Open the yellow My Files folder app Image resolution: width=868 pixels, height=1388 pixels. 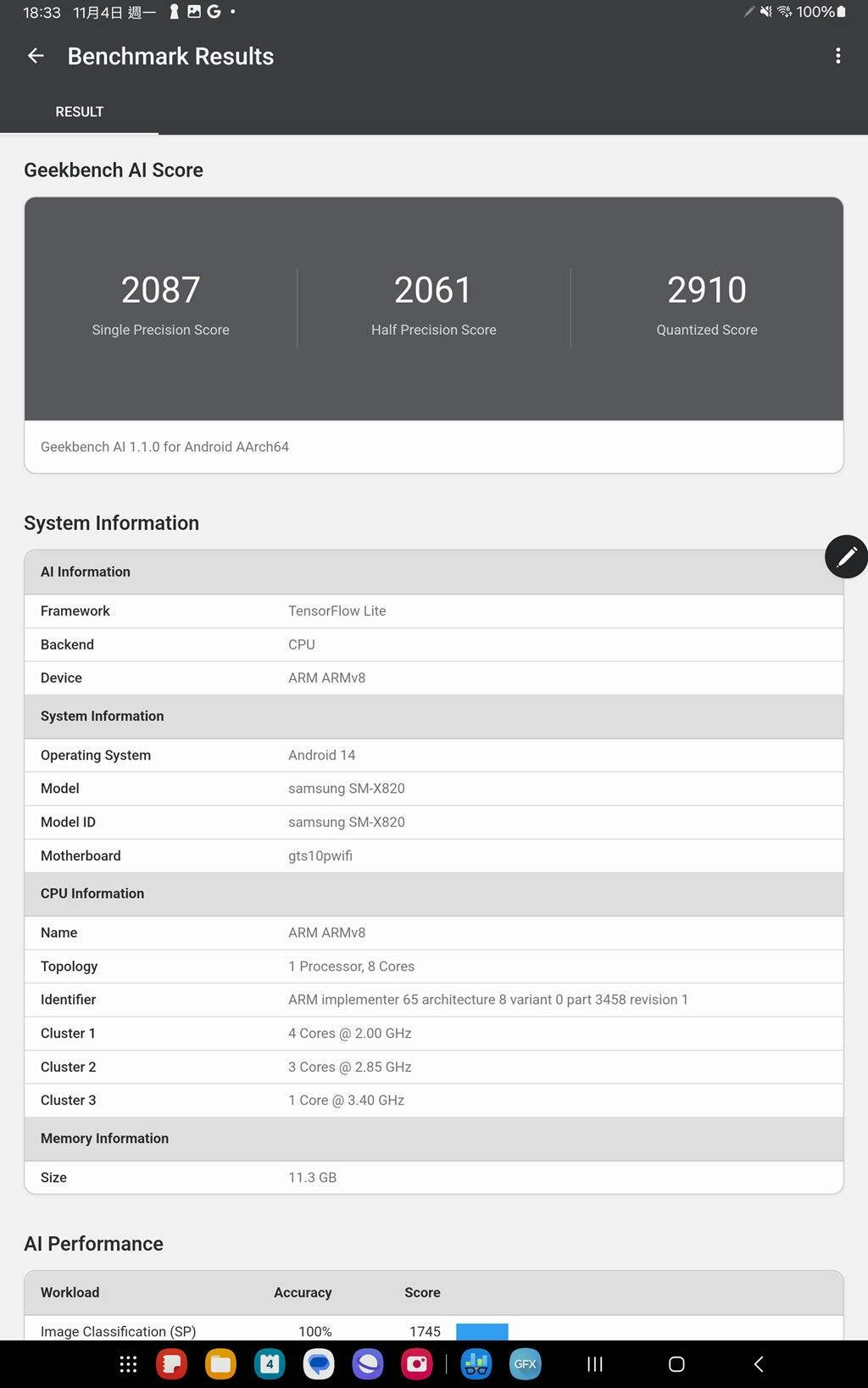(x=221, y=1364)
